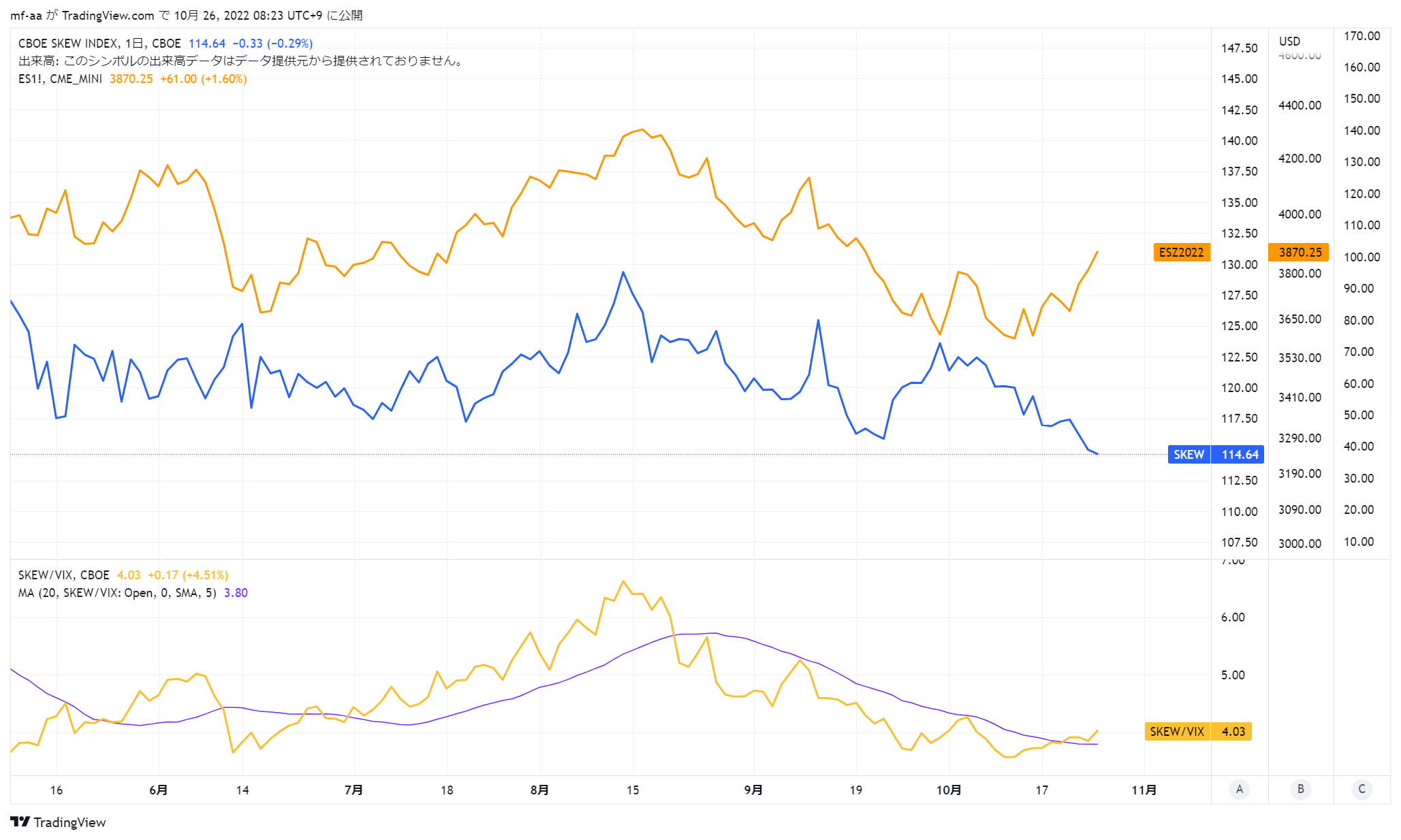Screen dimensions: 1401x840
Task: Select the A scale button
Action: click(x=1240, y=789)
